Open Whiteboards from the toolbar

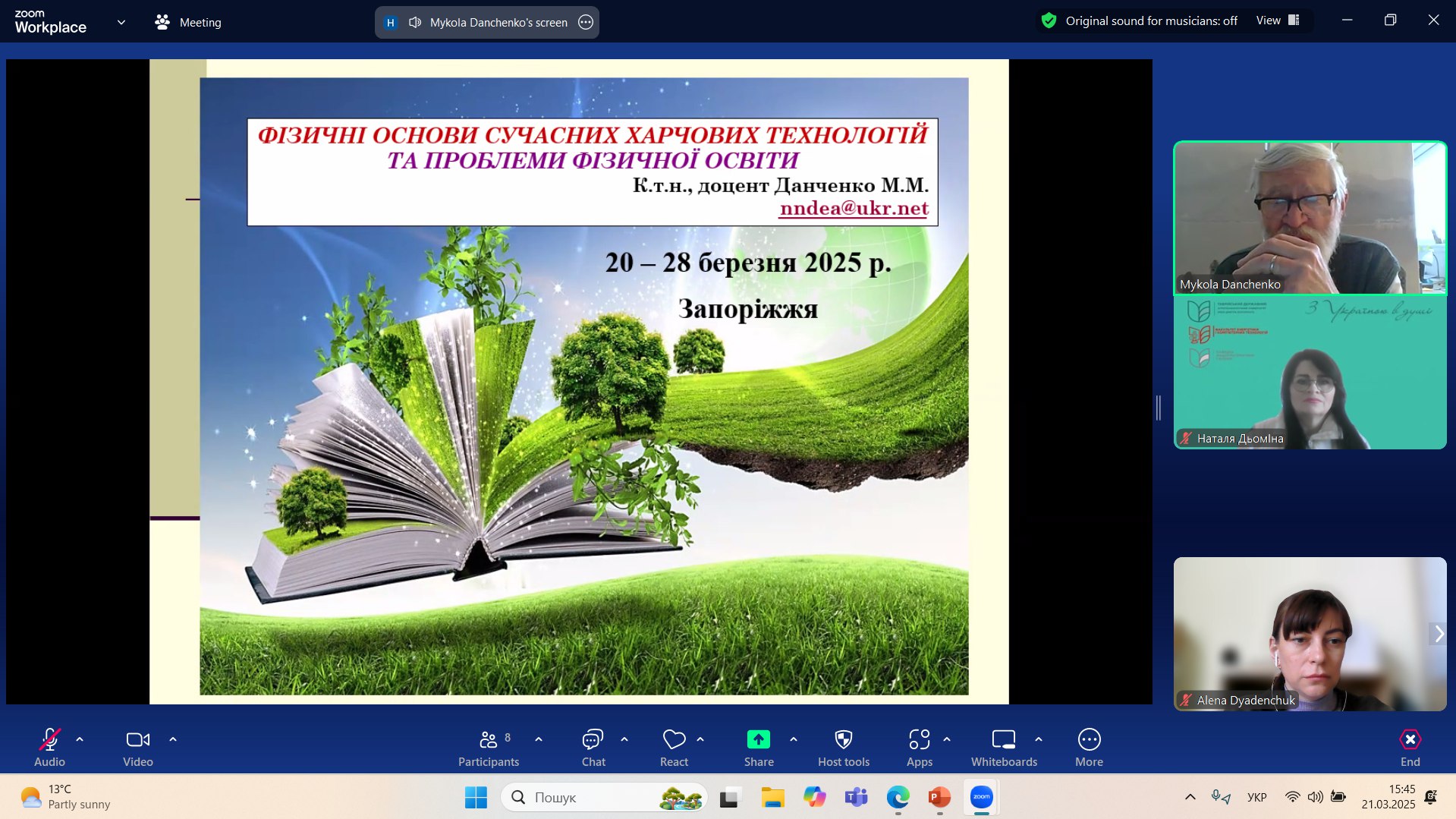(1004, 747)
